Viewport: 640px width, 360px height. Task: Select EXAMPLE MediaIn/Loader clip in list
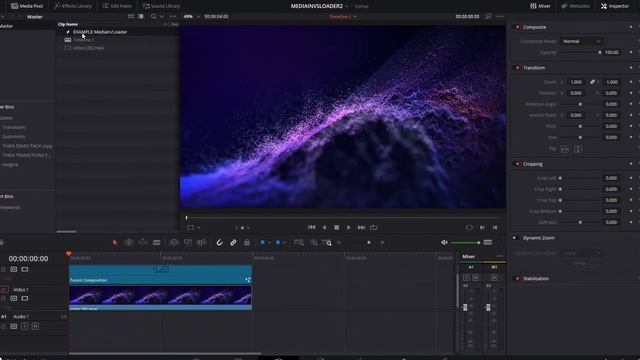tap(100, 32)
